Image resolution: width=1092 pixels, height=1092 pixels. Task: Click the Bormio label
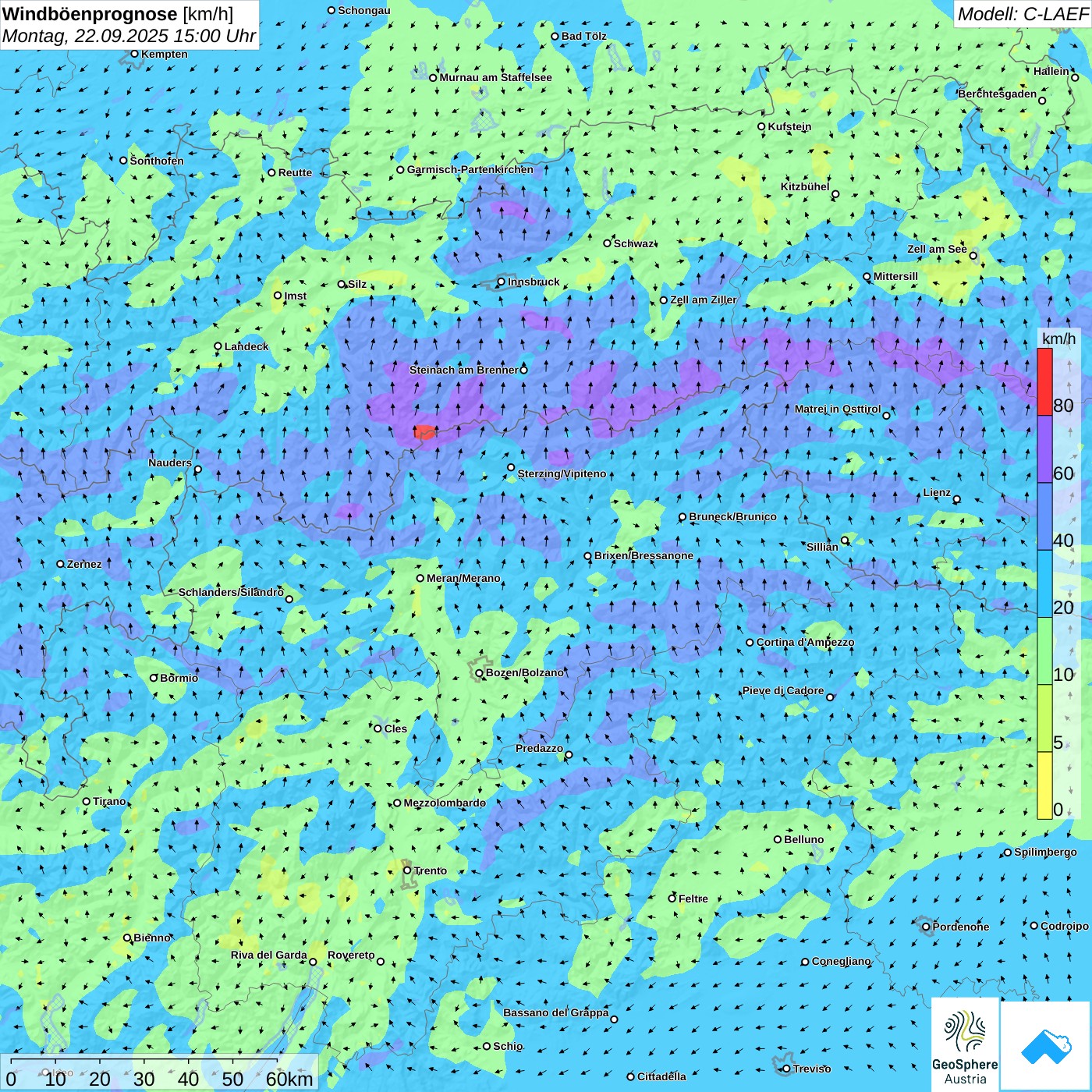tap(179, 679)
